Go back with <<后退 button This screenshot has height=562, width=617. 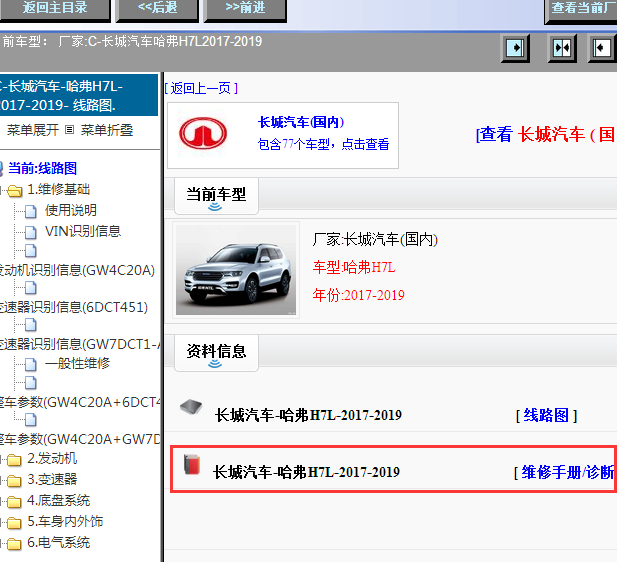pyautogui.click(x=157, y=9)
